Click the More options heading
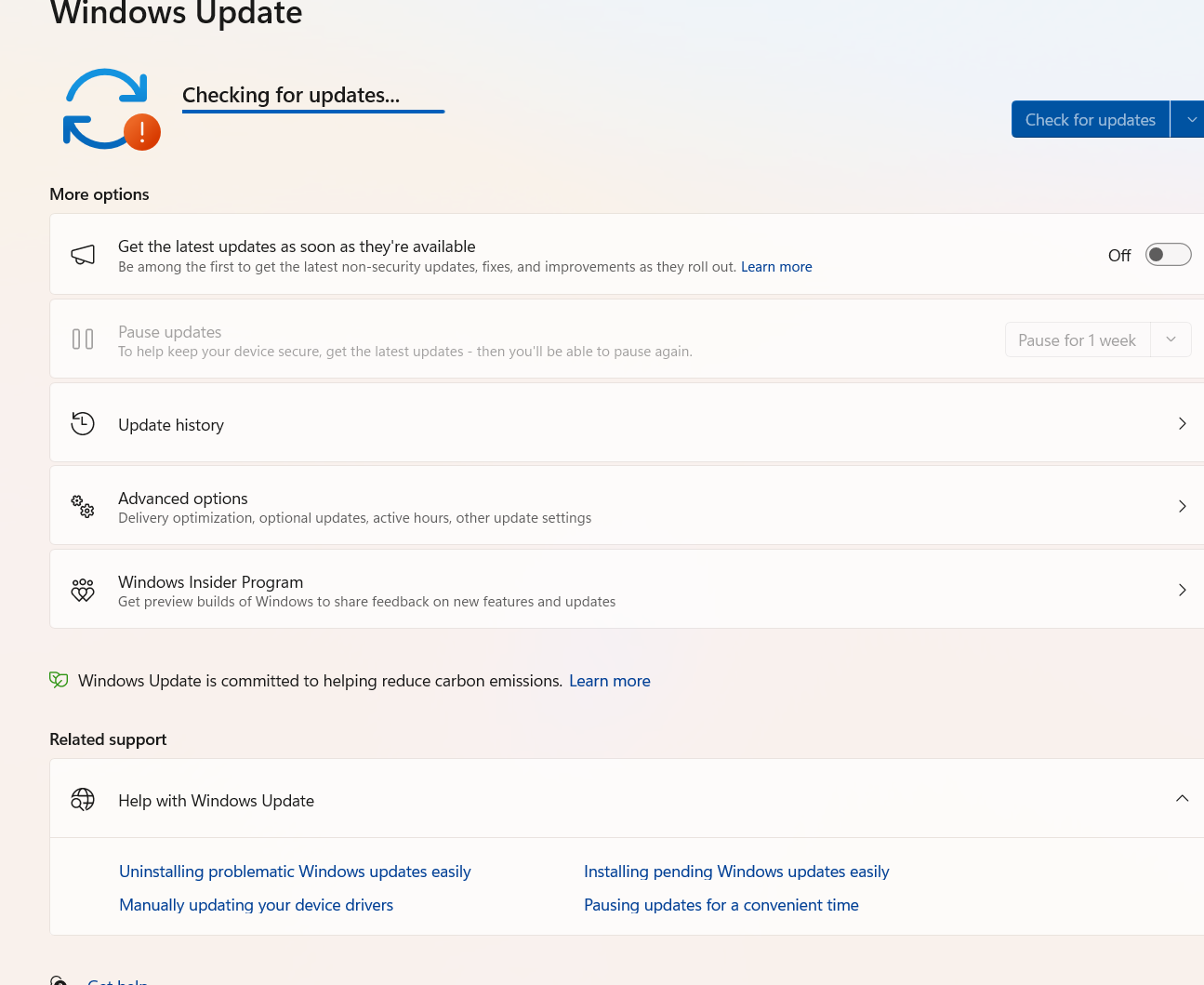 click(99, 194)
